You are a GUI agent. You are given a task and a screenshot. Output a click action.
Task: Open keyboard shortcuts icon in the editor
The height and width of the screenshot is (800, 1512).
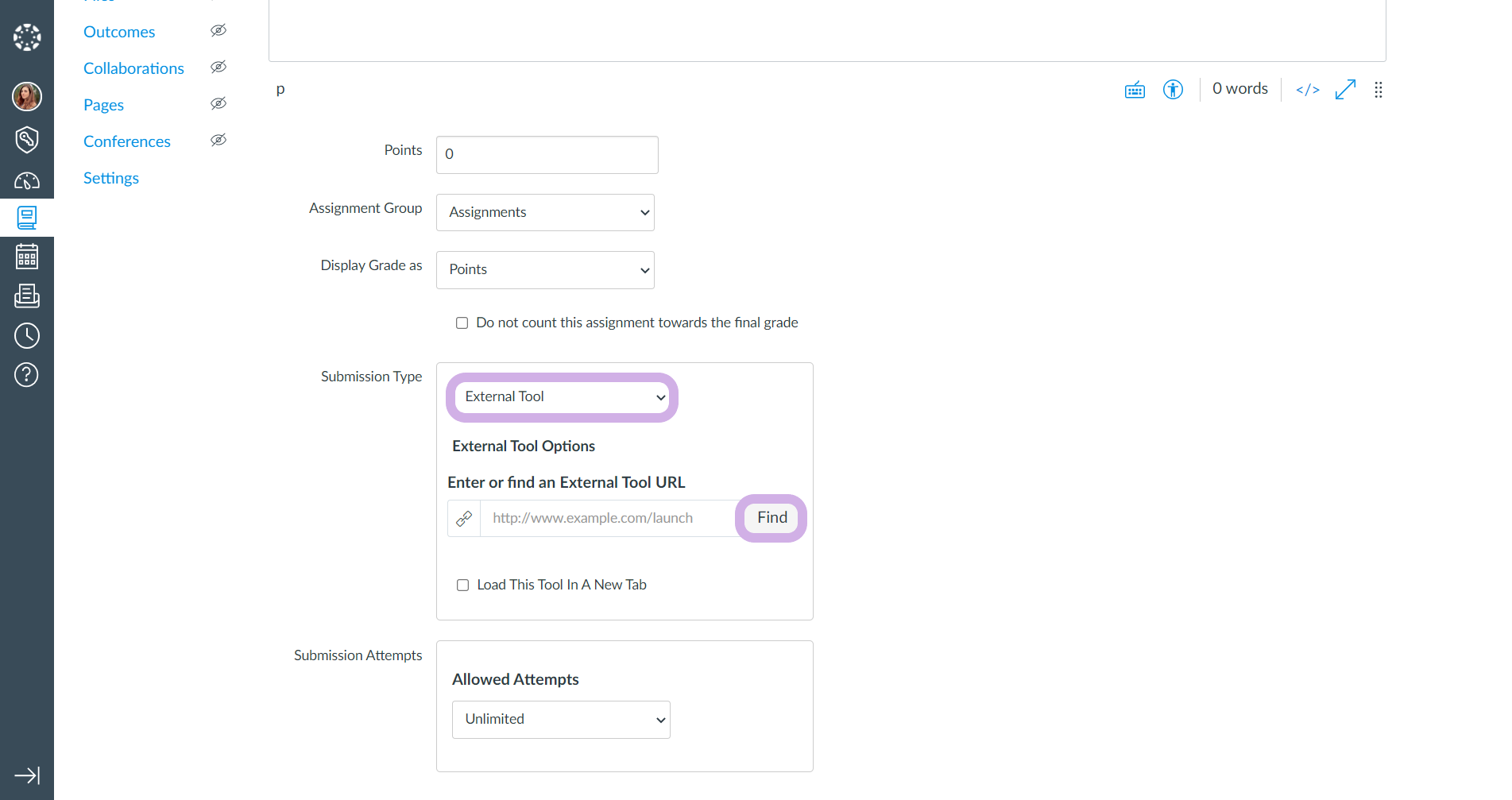click(1135, 90)
